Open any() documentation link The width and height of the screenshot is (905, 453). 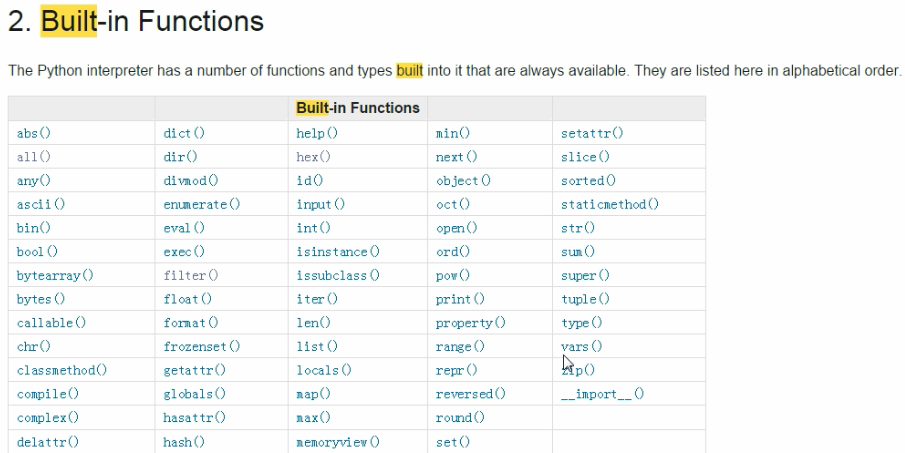pyautogui.click(x=34, y=181)
